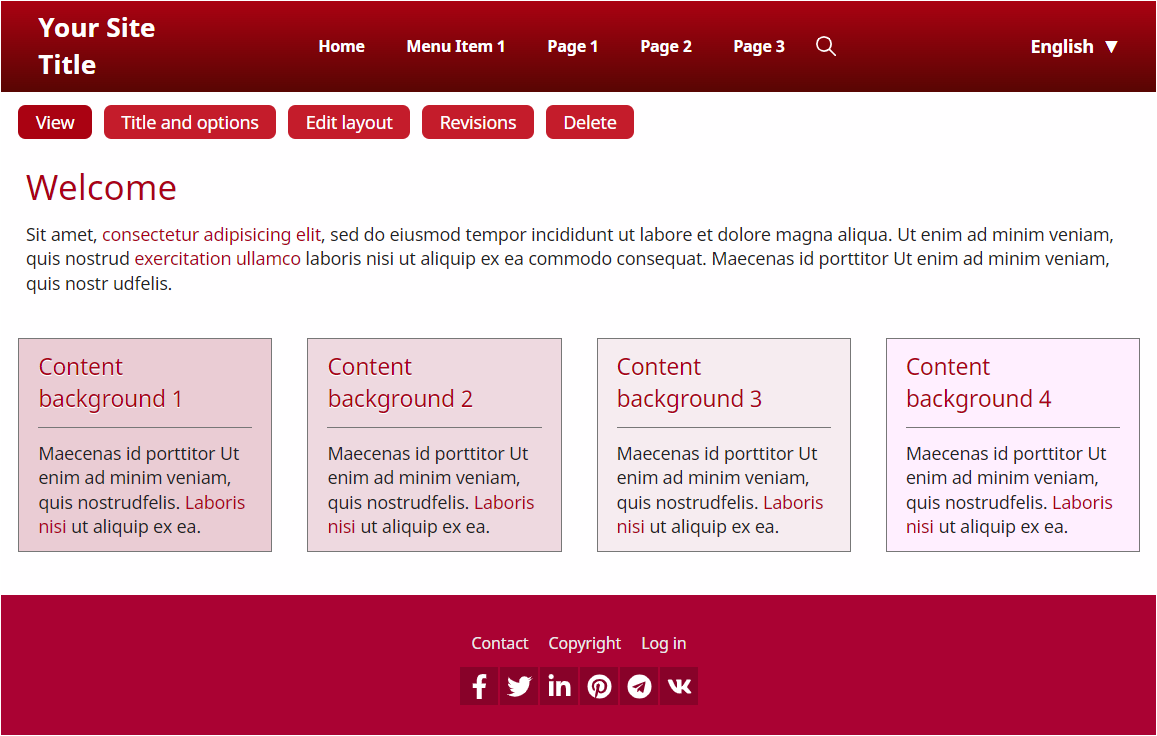The height and width of the screenshot is (736, 1157).
Task: Open the Copyright footer link
Action: tap(584, 643)
